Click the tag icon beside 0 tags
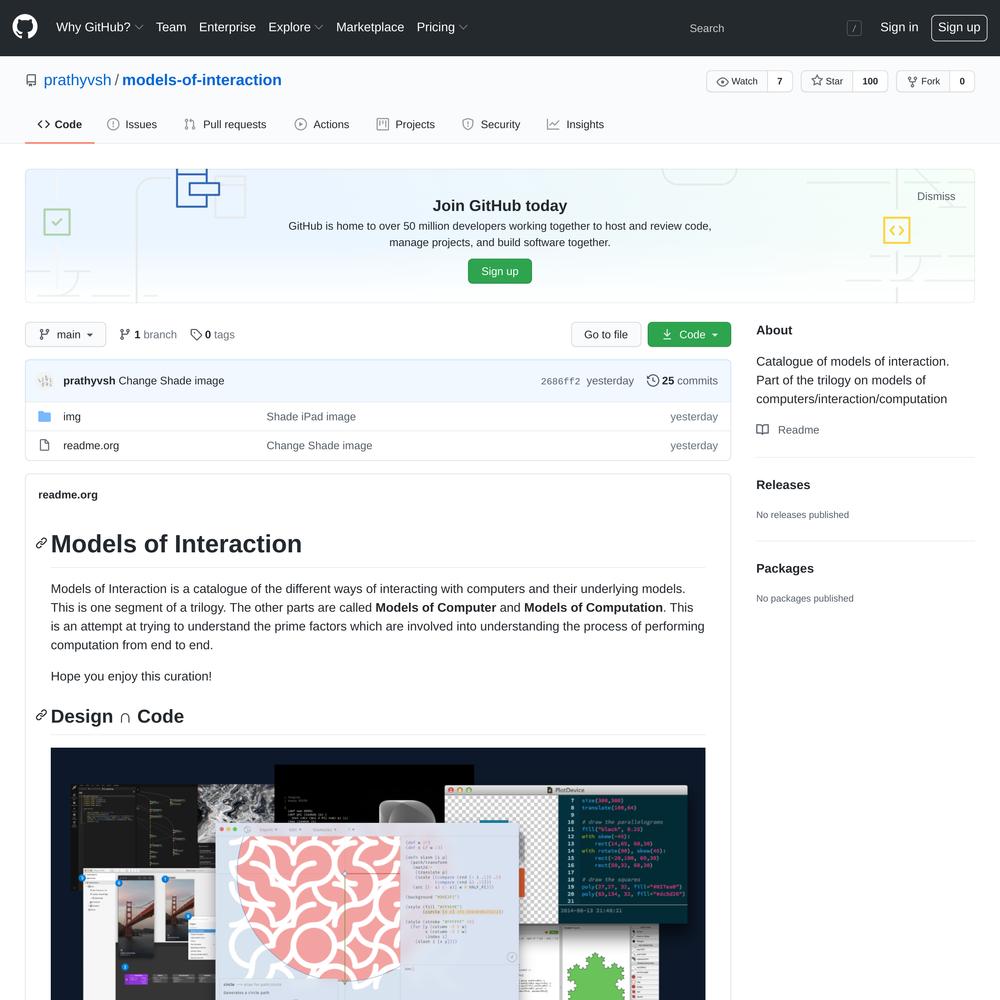Screen dimensions: 1000x1000 click(x=196, y=335)
